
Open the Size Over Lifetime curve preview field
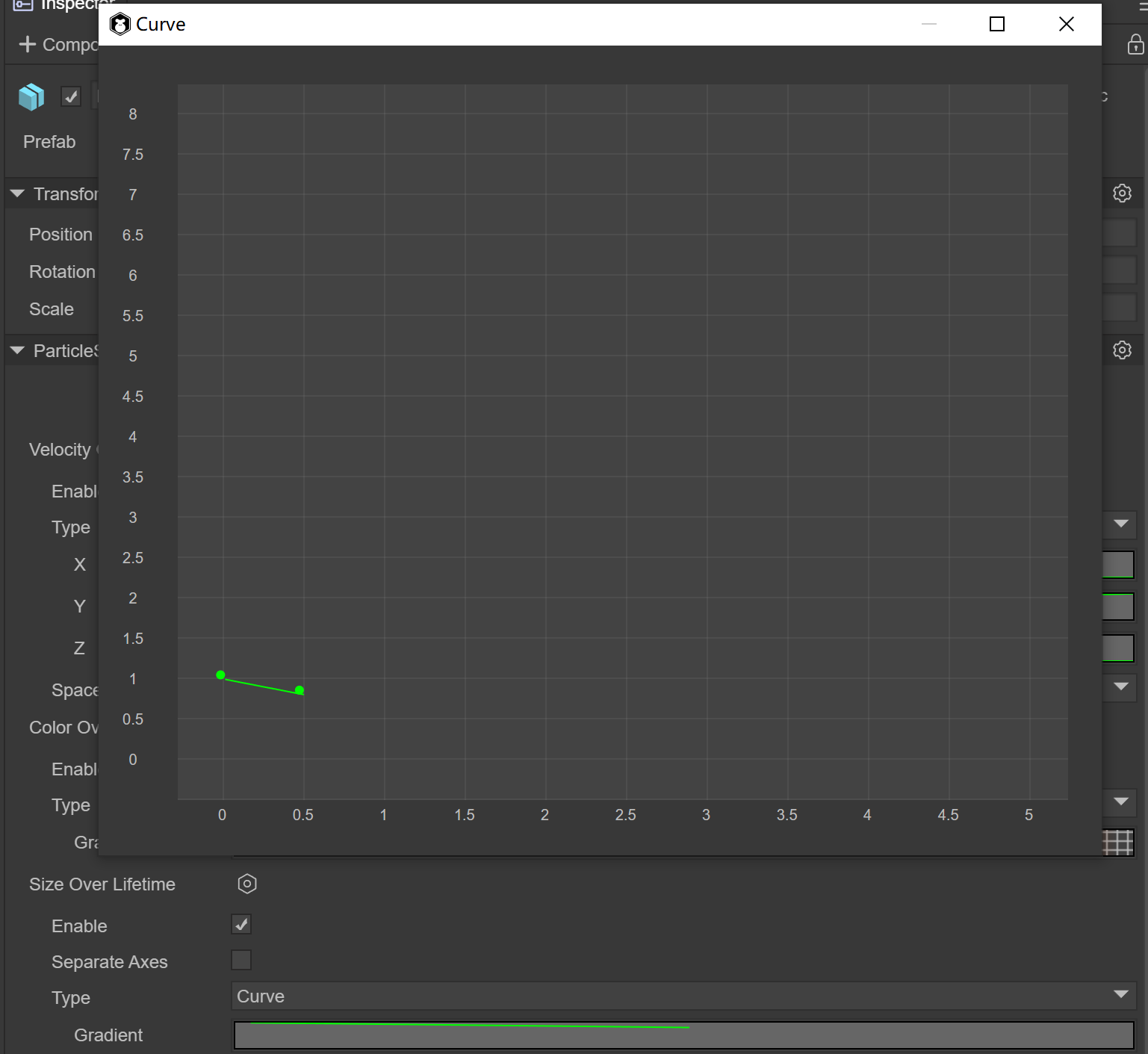pyautogui.click(x=683, y=1035)
